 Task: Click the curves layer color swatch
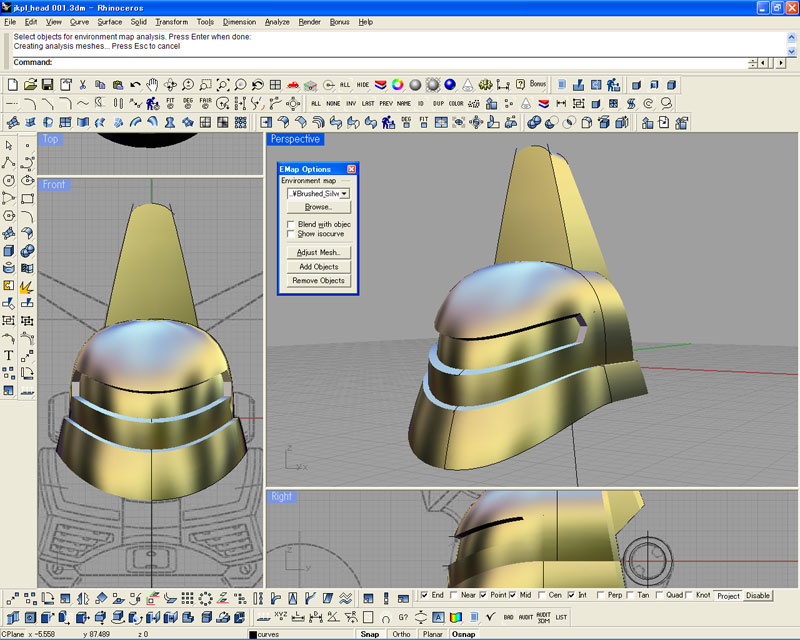click(x=253, y=634)
